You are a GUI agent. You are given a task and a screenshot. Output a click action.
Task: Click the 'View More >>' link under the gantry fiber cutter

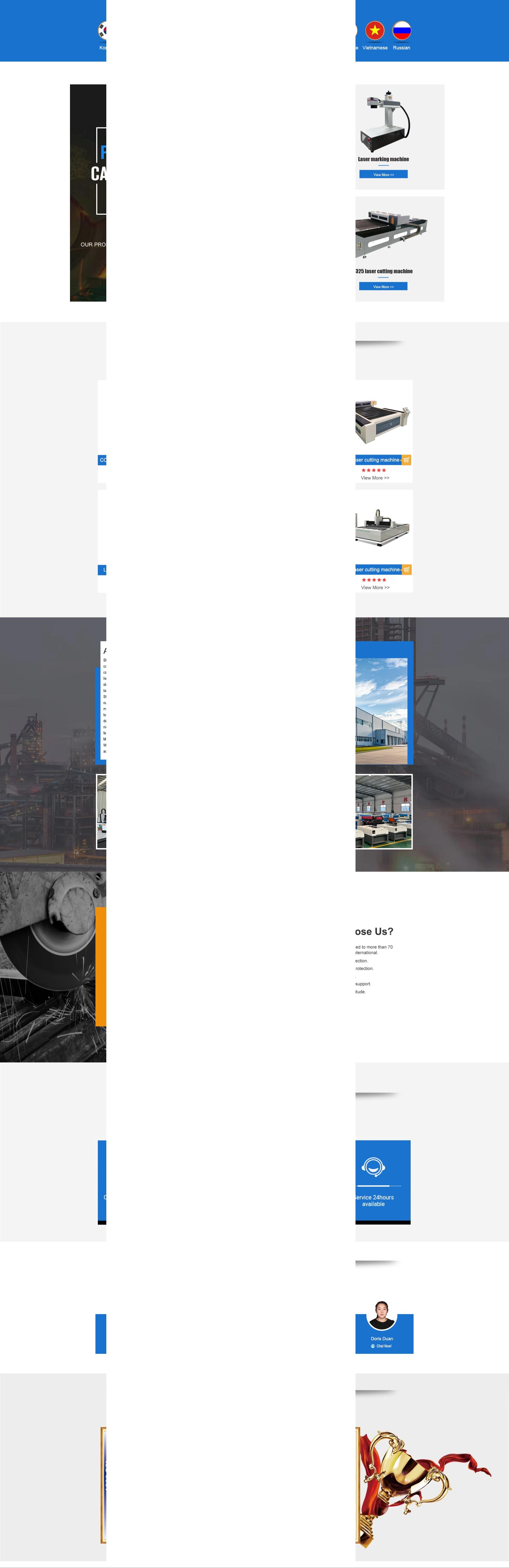375,587
